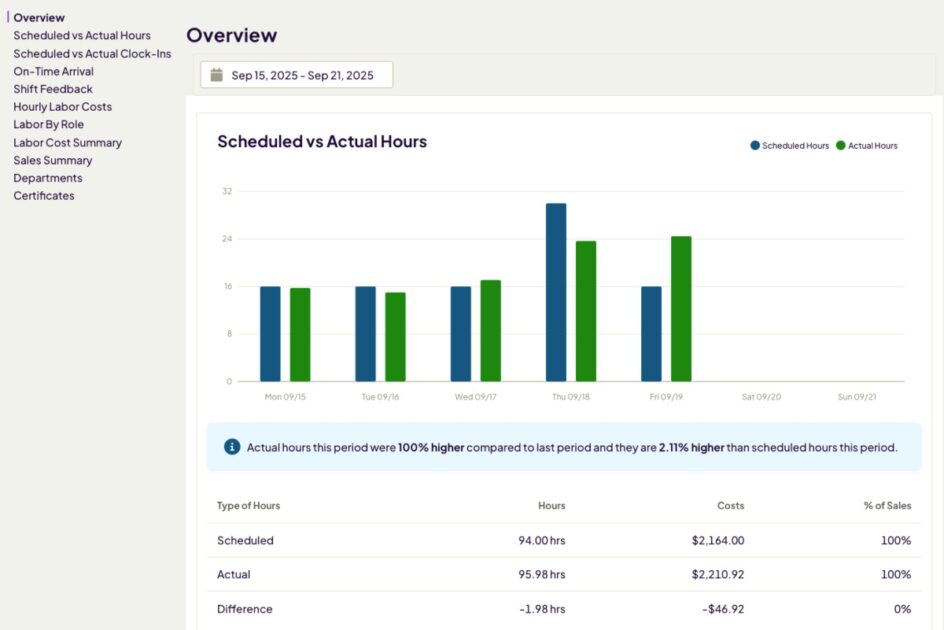Go to Scheduled vs Actual Clock-Ins
Image resolution: width=944 pixels, height=630 pixels.
(x=92, y=54)
